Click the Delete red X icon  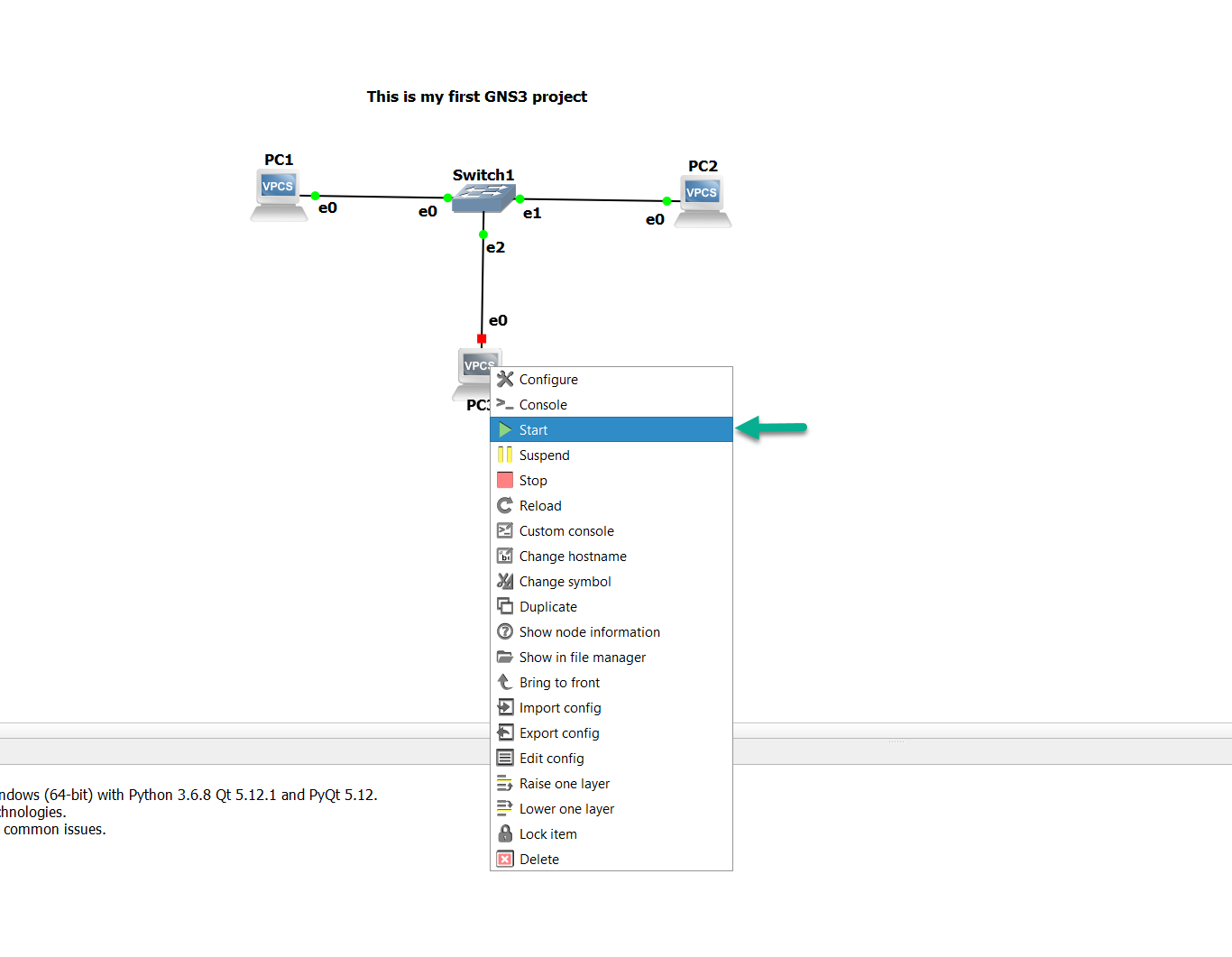coord(505,859)
